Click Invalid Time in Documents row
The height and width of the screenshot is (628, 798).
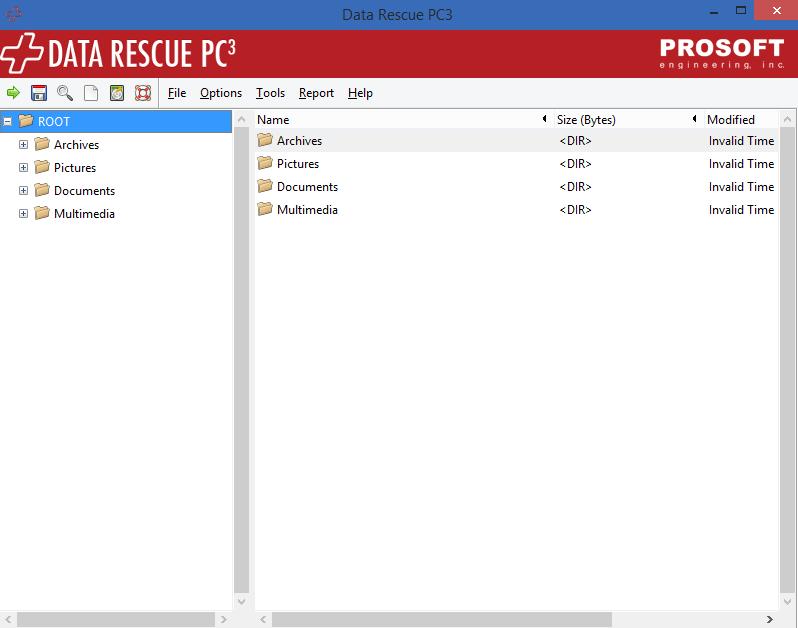pyautogui.click(x=742, y=186)
